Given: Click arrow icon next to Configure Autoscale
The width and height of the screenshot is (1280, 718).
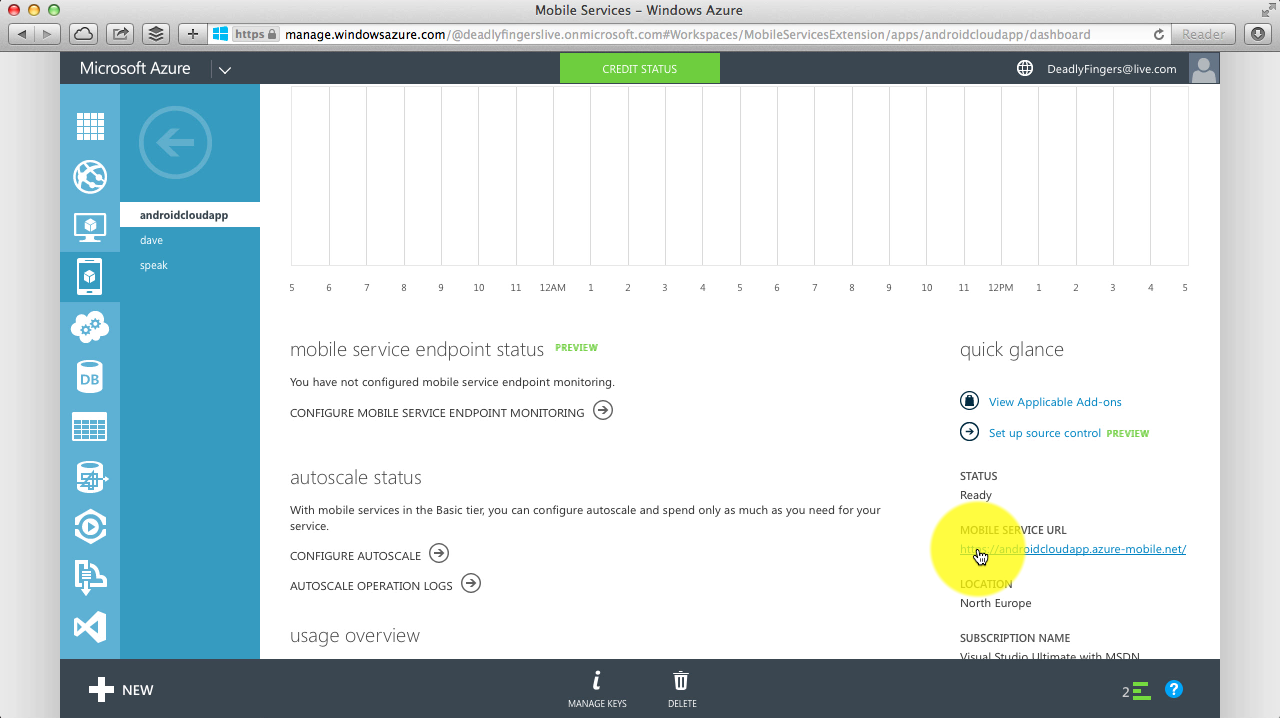Looking at the screenshot, I should click(439, 553).
